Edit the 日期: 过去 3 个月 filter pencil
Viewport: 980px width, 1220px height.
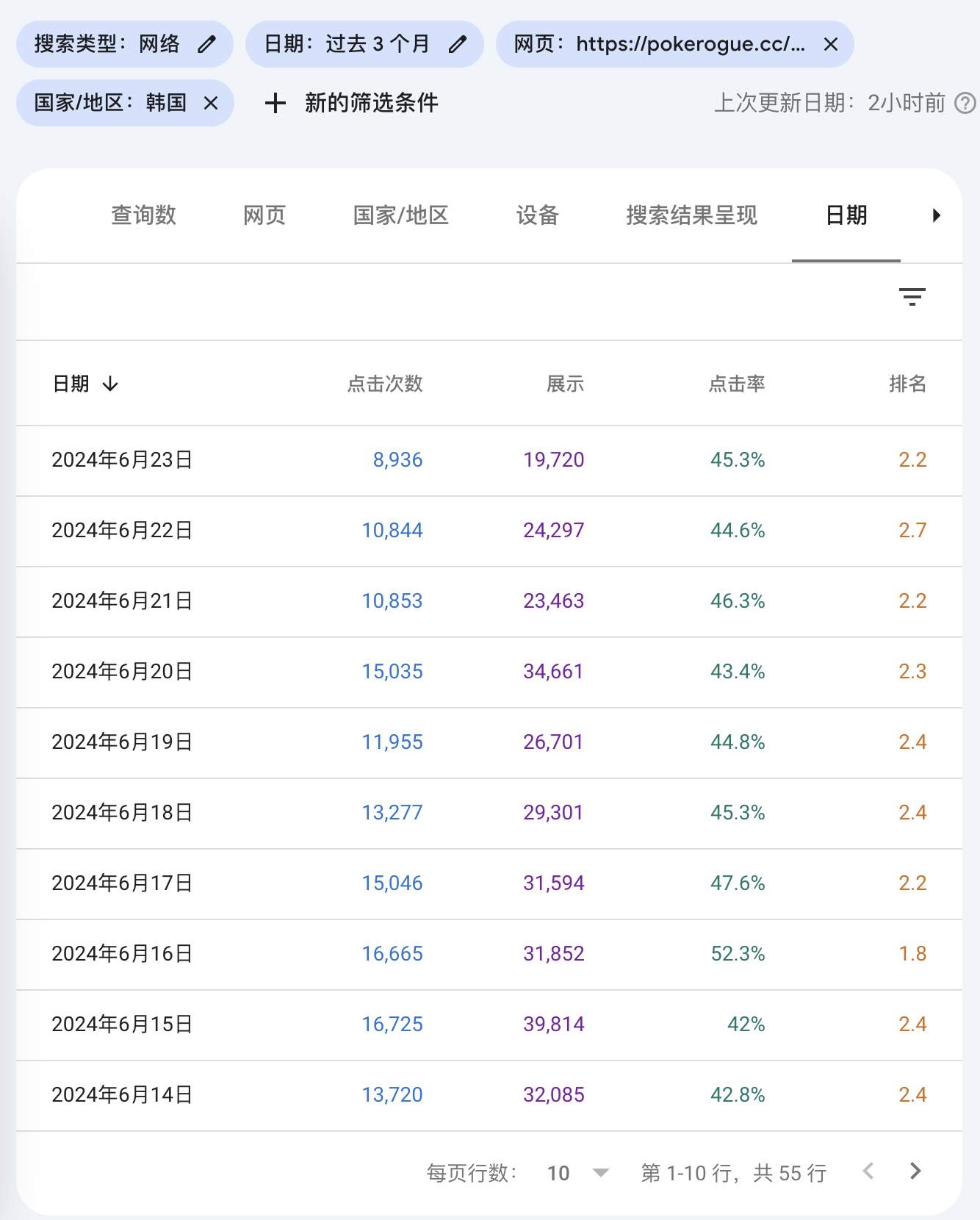pos(458,44)
